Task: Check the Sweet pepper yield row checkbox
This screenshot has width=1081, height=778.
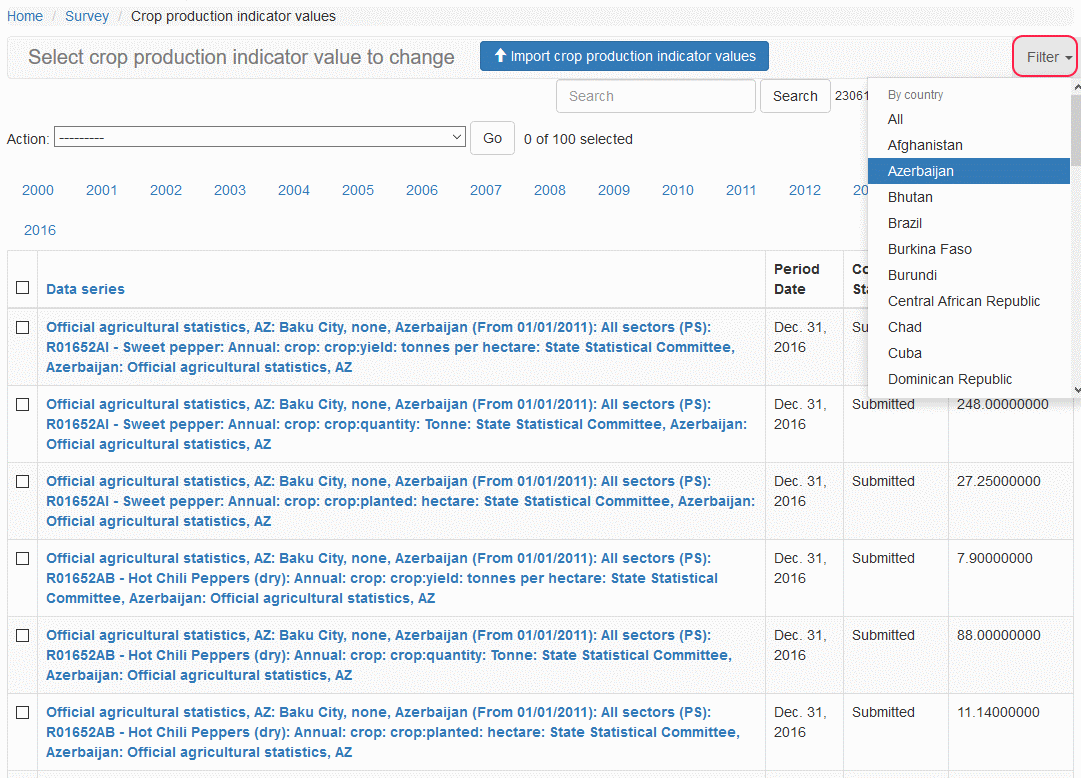Action: (x=23, y=327)
